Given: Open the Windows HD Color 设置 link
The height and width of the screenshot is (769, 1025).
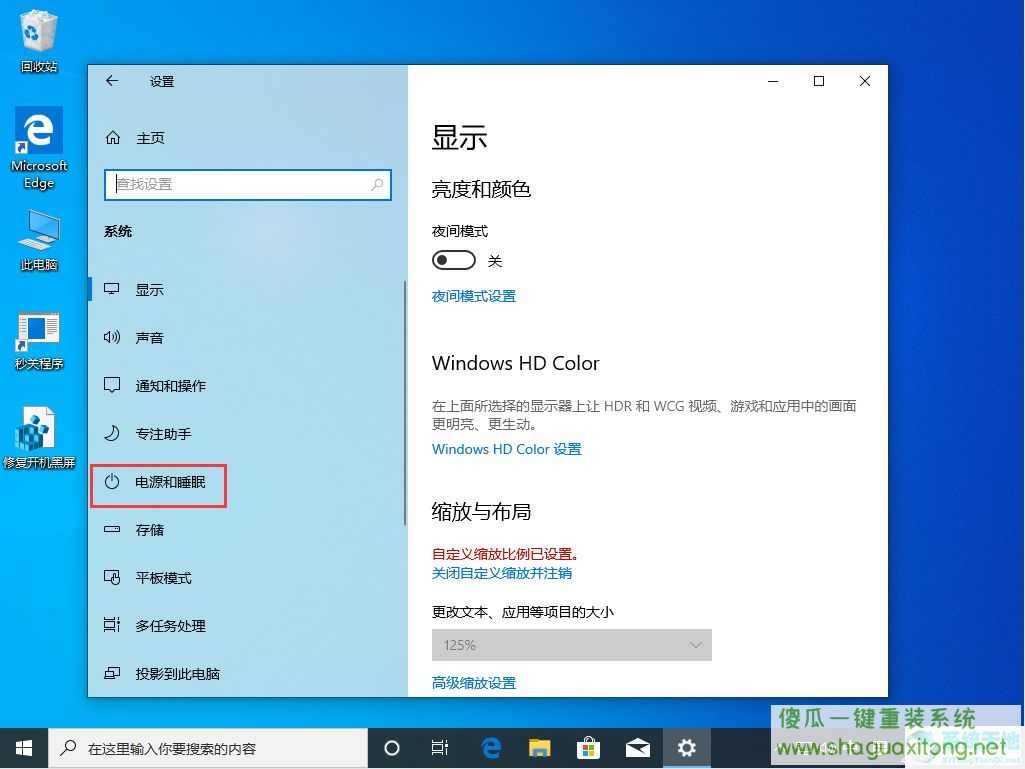Looking at the screenshot, I should coord(507,449).
